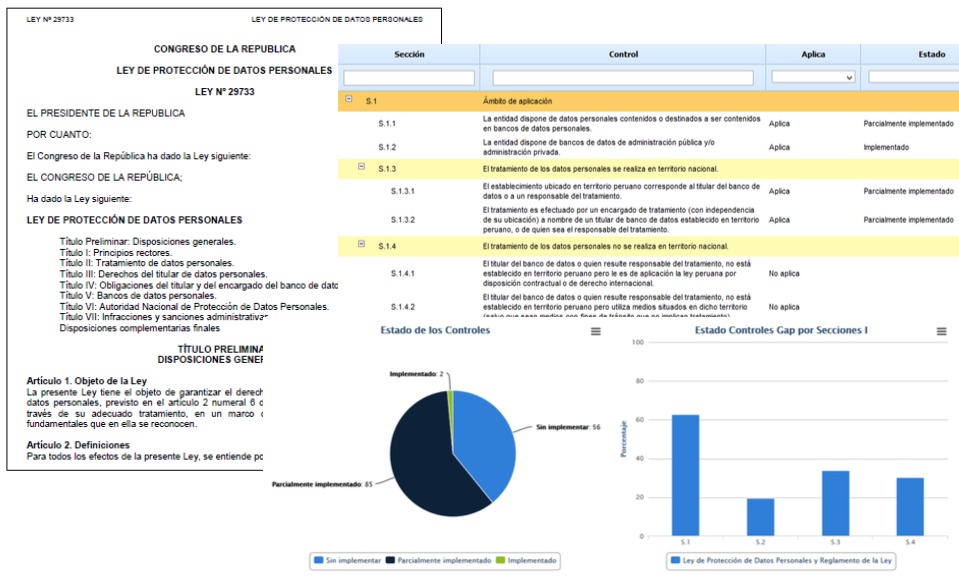Click the 'Sin implementar: 56' pie label
This screenshot has height=584, width=959.
coord(568,427)
